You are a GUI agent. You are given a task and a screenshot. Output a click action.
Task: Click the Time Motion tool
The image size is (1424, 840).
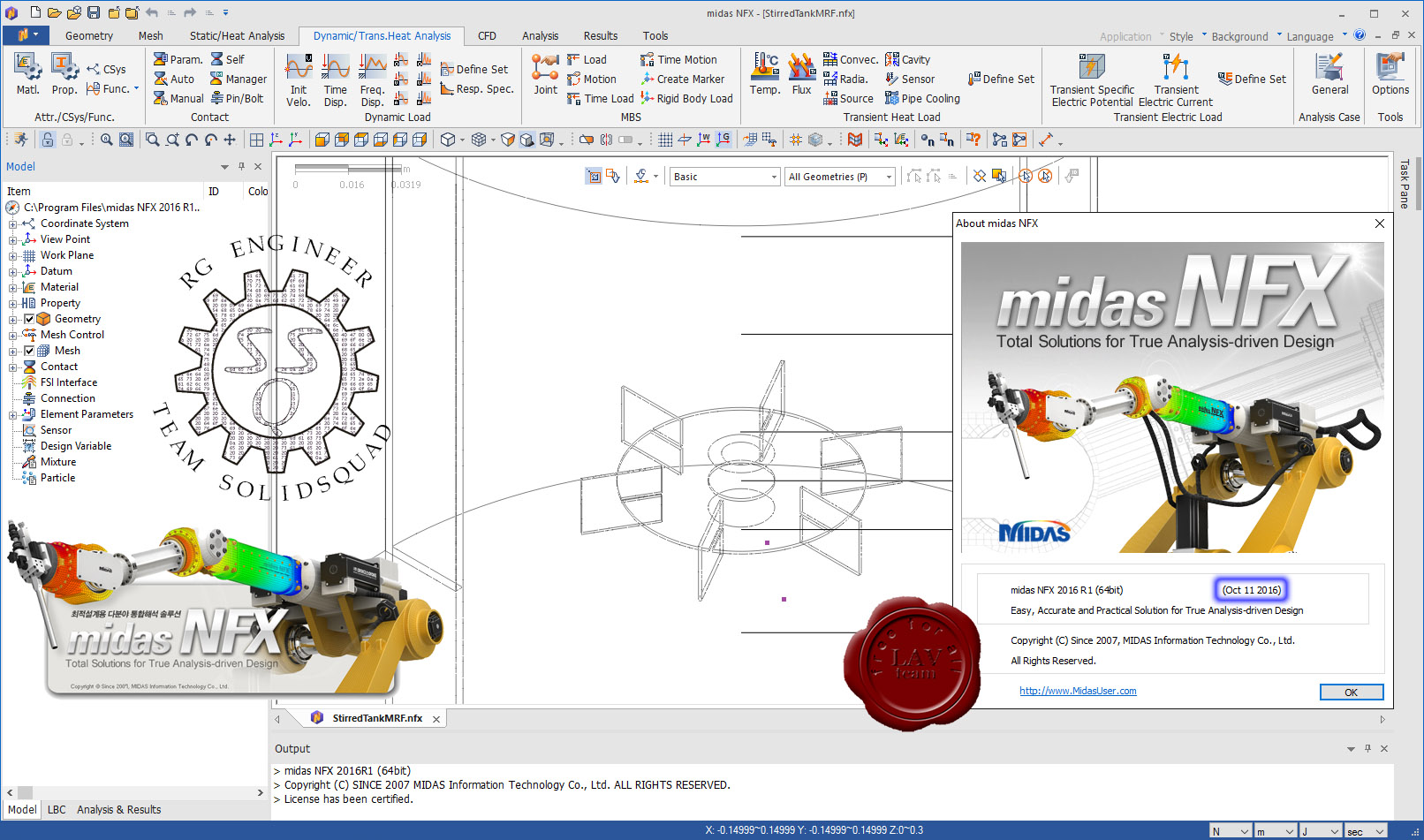(678, 59)
